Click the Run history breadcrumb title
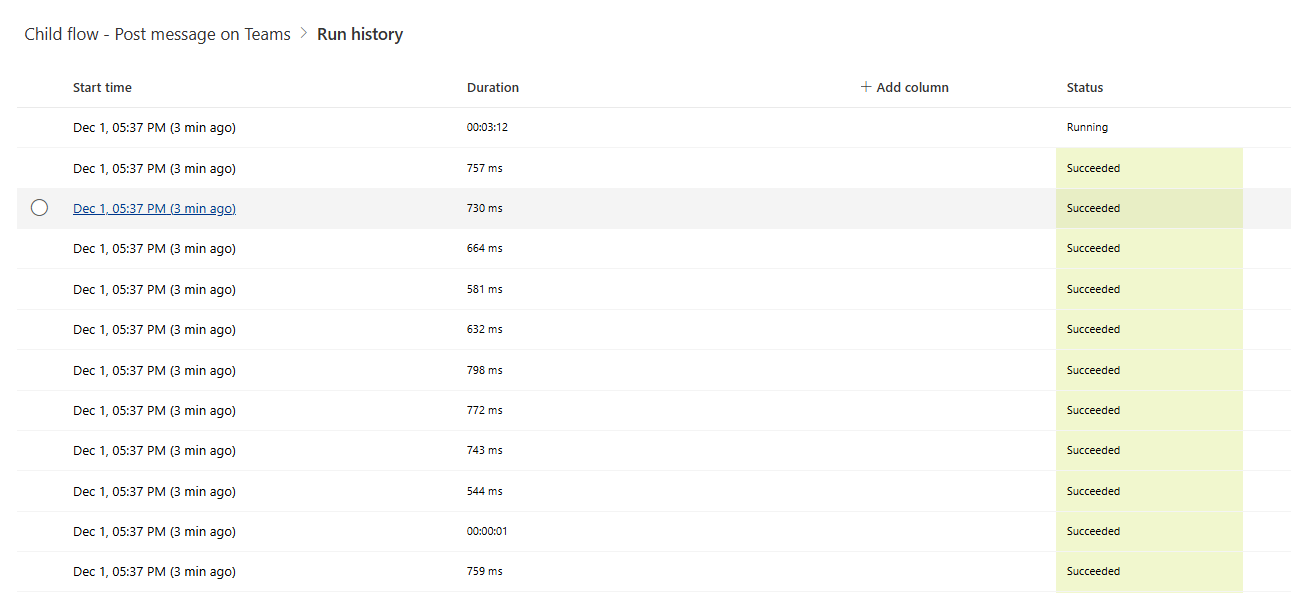Image resolution: width=1291 pixels, height=593 pixels. (360, 34)
